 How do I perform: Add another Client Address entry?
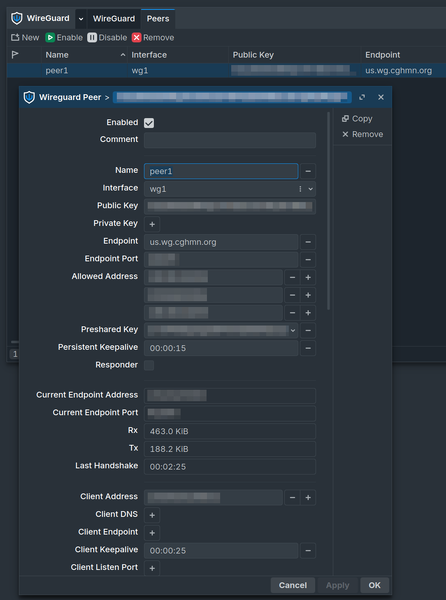point(308,497)
